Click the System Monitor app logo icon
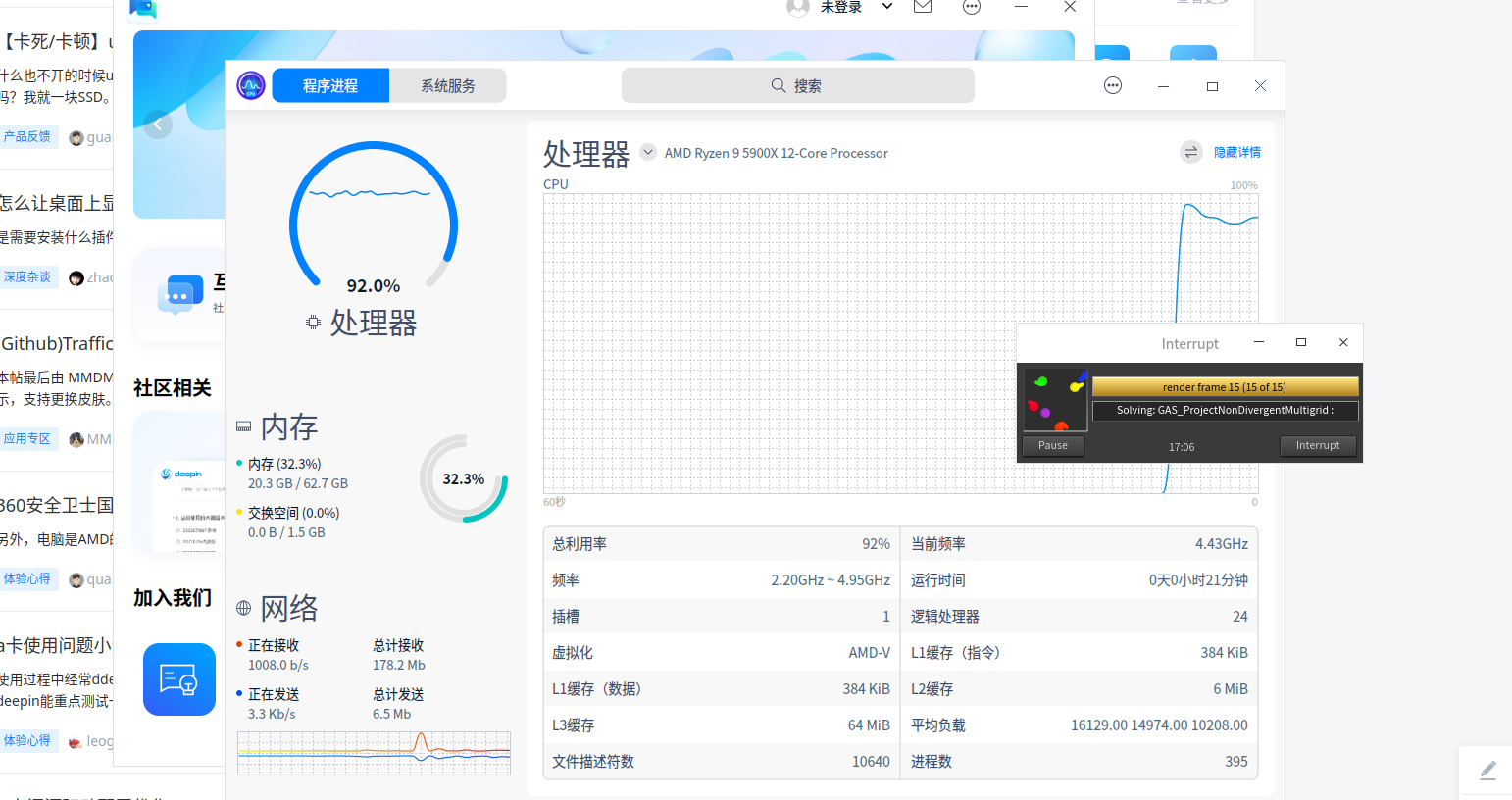The width and height of the screenshot is (1512, 800). [251, 85]
